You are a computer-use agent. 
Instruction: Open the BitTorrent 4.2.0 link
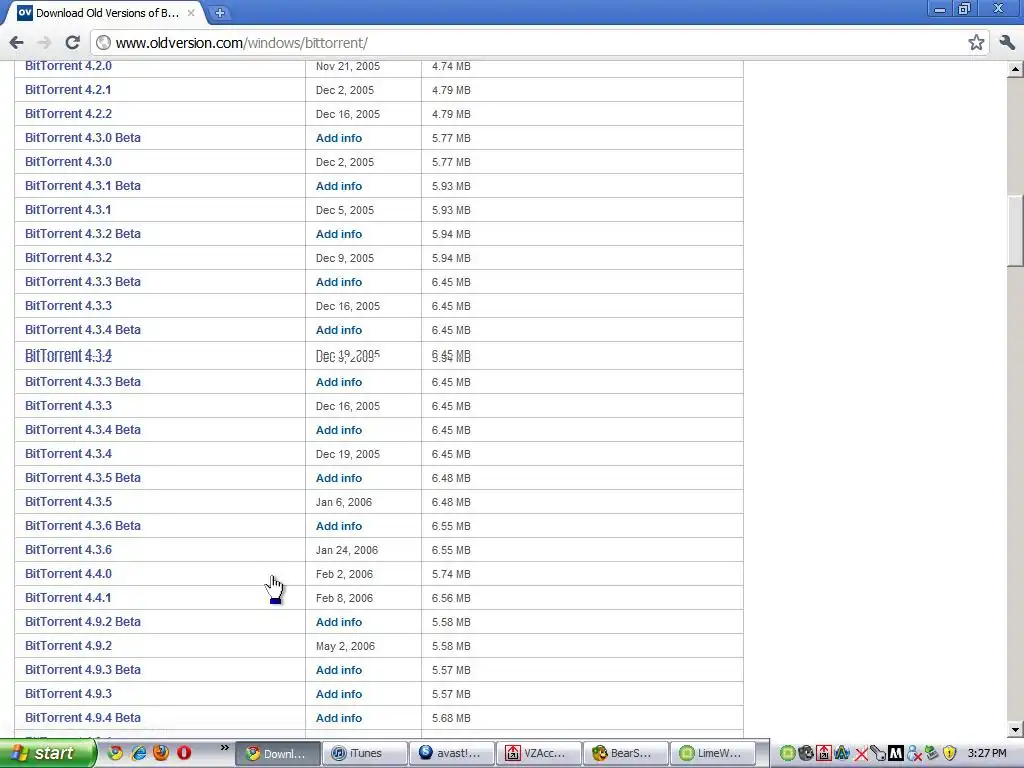click(69, 66)
